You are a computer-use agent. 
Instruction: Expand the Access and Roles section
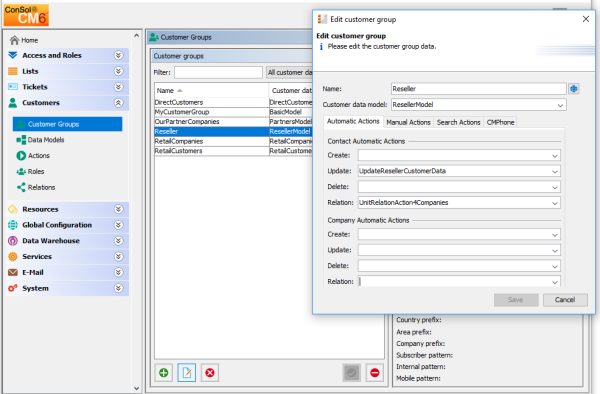119,55
